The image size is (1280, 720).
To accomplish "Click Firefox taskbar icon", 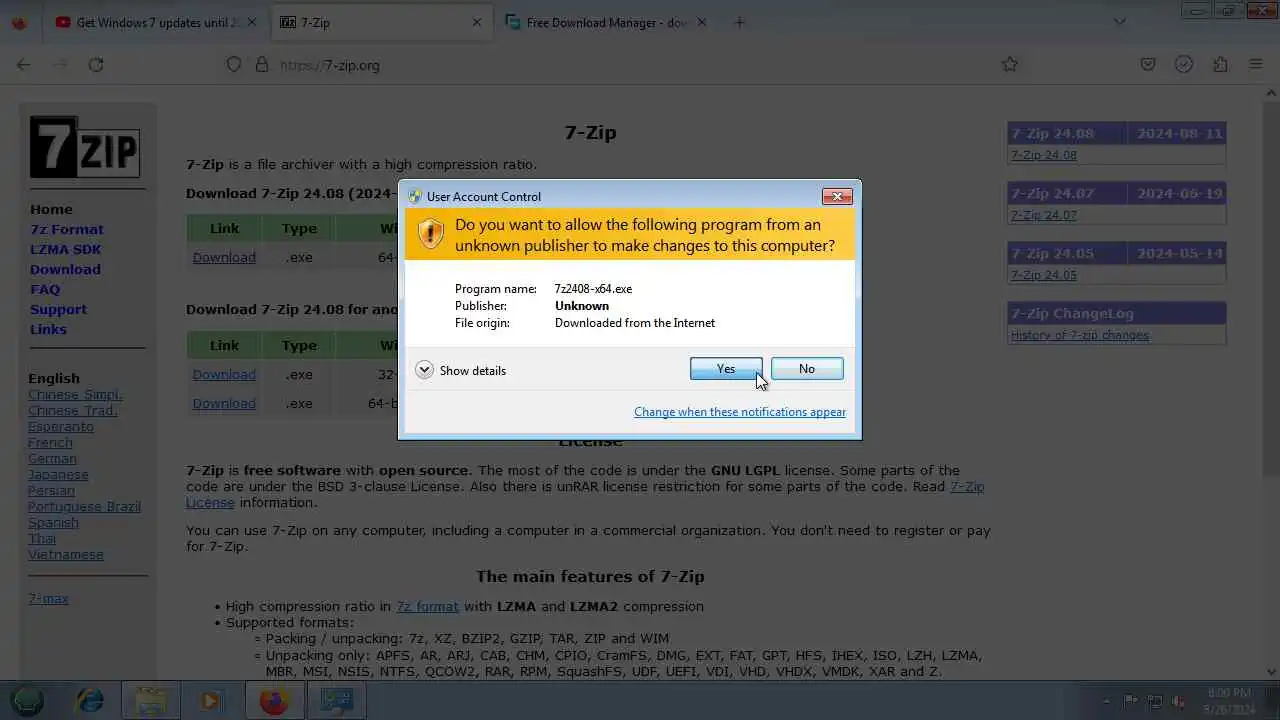I will [274, 701].
